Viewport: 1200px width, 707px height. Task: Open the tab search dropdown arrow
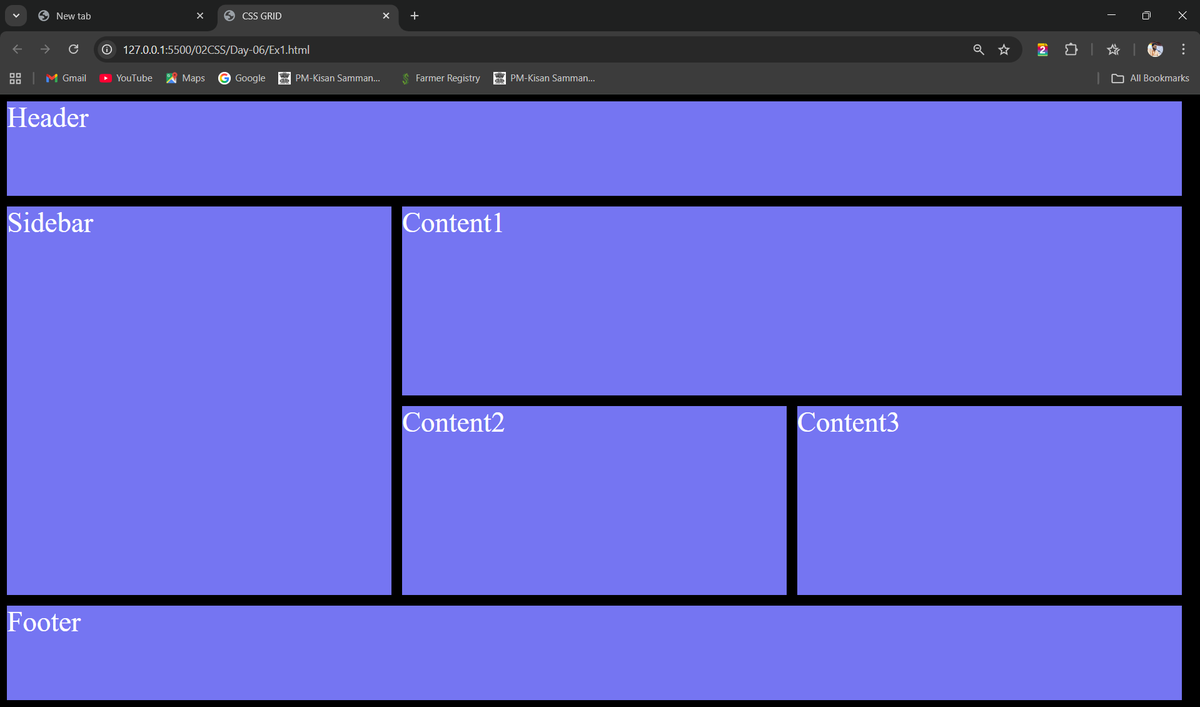pyautogui.click(x=16, y=16)
